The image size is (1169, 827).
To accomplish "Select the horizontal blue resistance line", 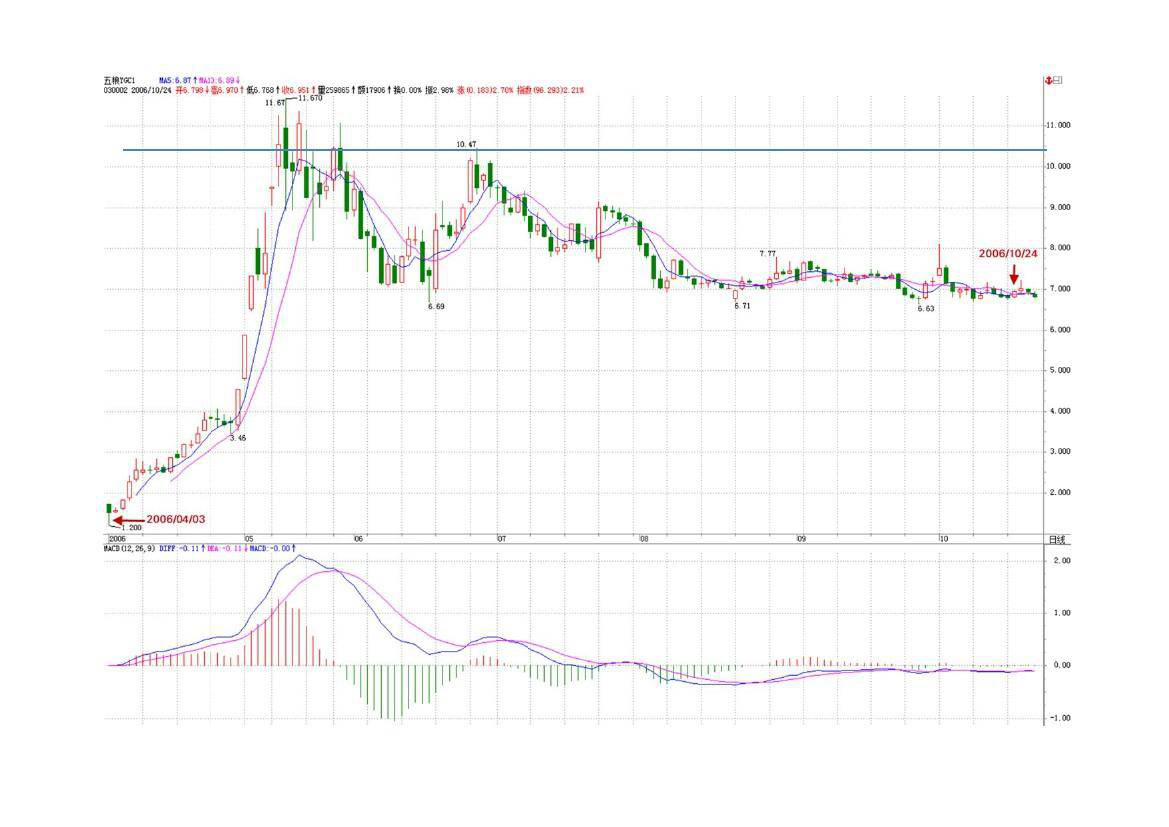I will (x=600, y=150).
